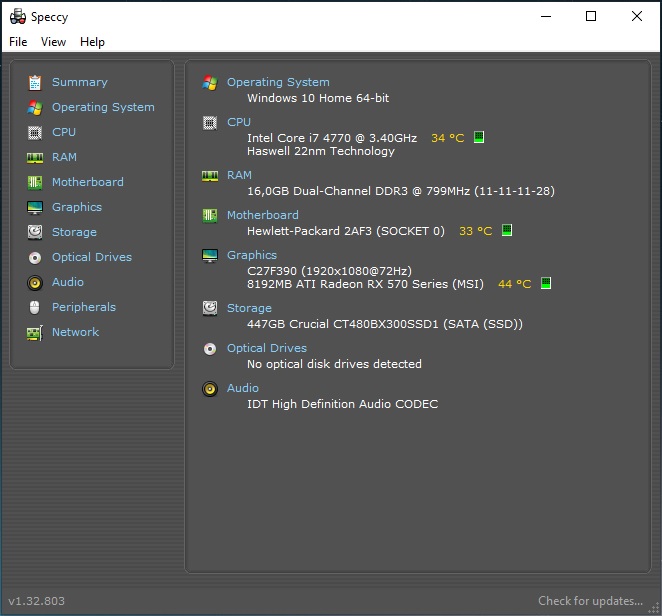
Task: Click the Network card icon in sidebar
Action: click(35, 333)
